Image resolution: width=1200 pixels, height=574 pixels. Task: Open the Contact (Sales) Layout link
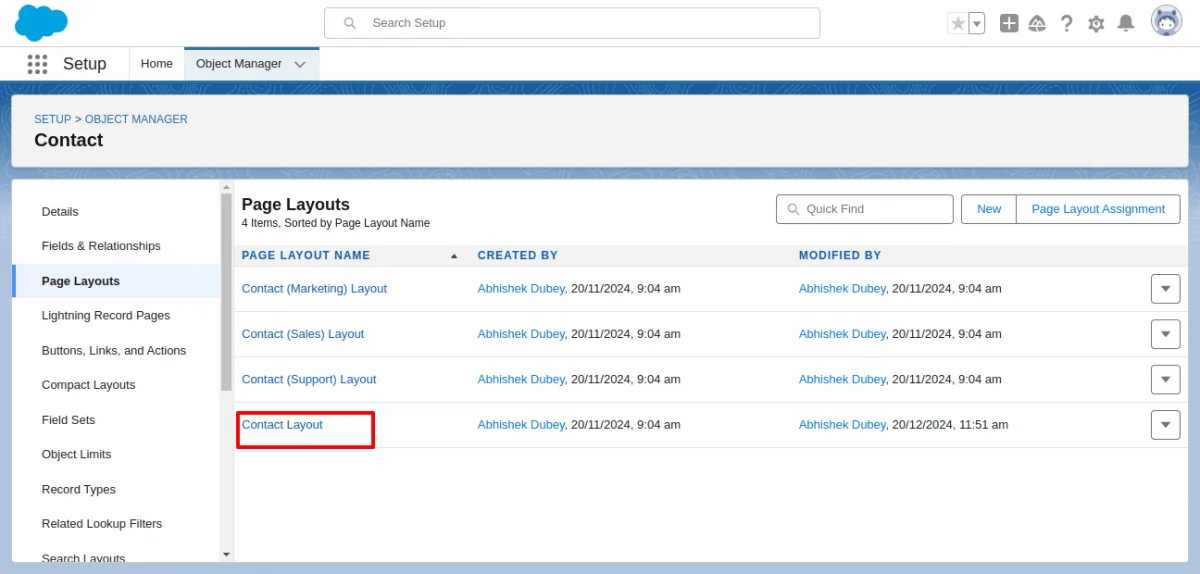click(303, 334)
